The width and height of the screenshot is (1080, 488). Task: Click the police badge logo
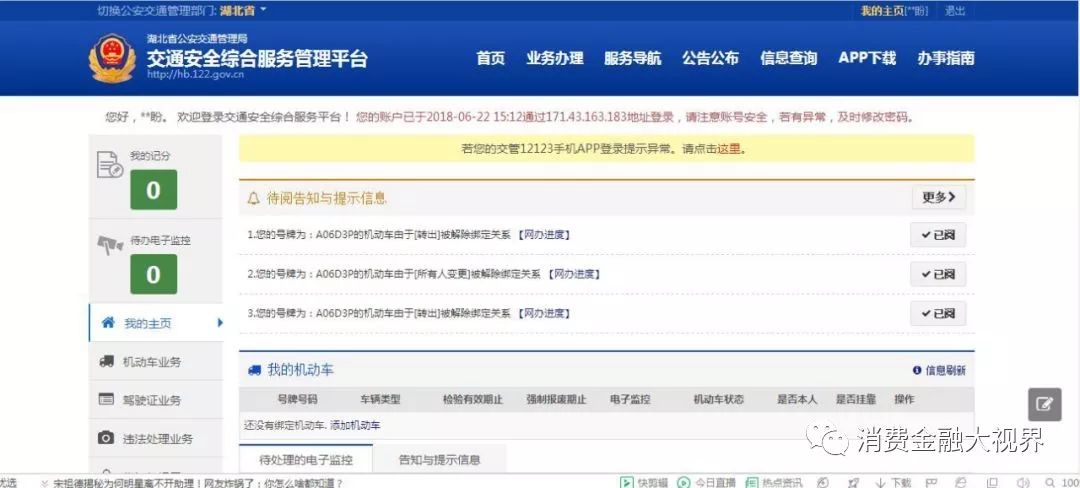[x=112, y=59]
